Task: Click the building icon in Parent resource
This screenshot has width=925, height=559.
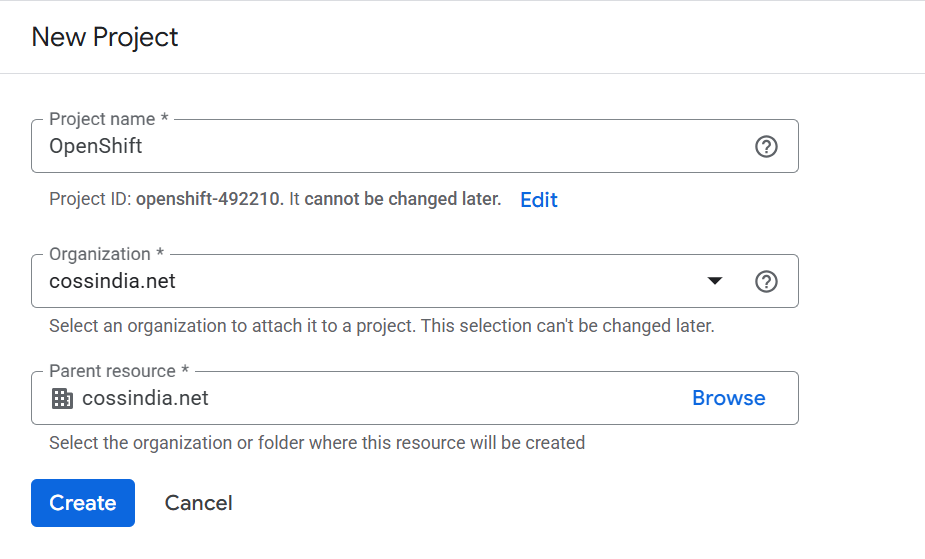Action: 62,399
